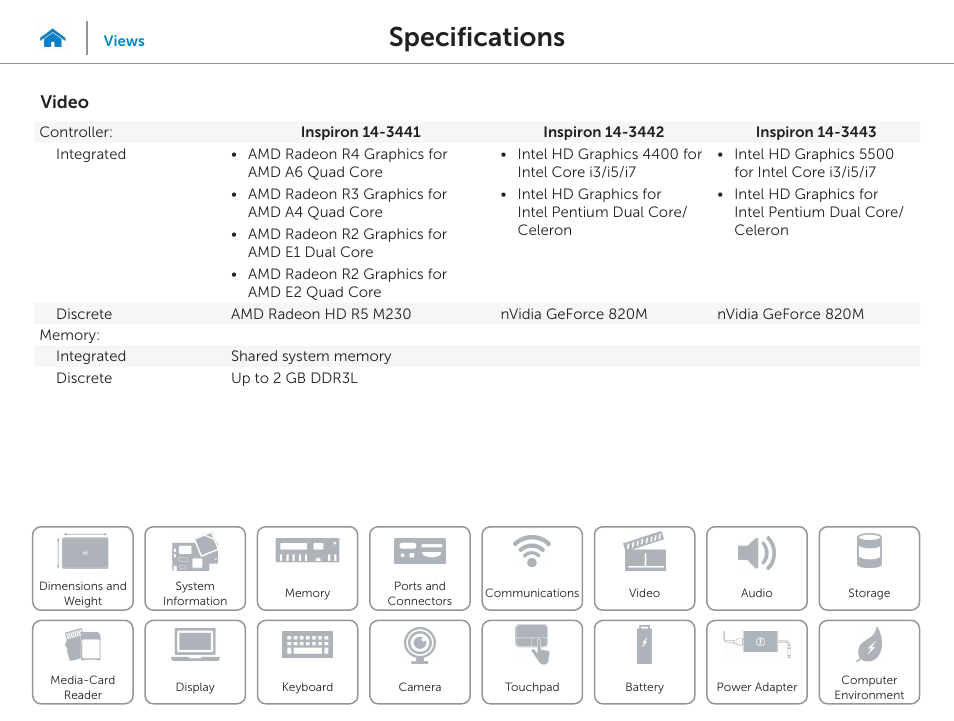Open the Touchpad specifications tile
The image size is (954, 721).
pos(532,662)
